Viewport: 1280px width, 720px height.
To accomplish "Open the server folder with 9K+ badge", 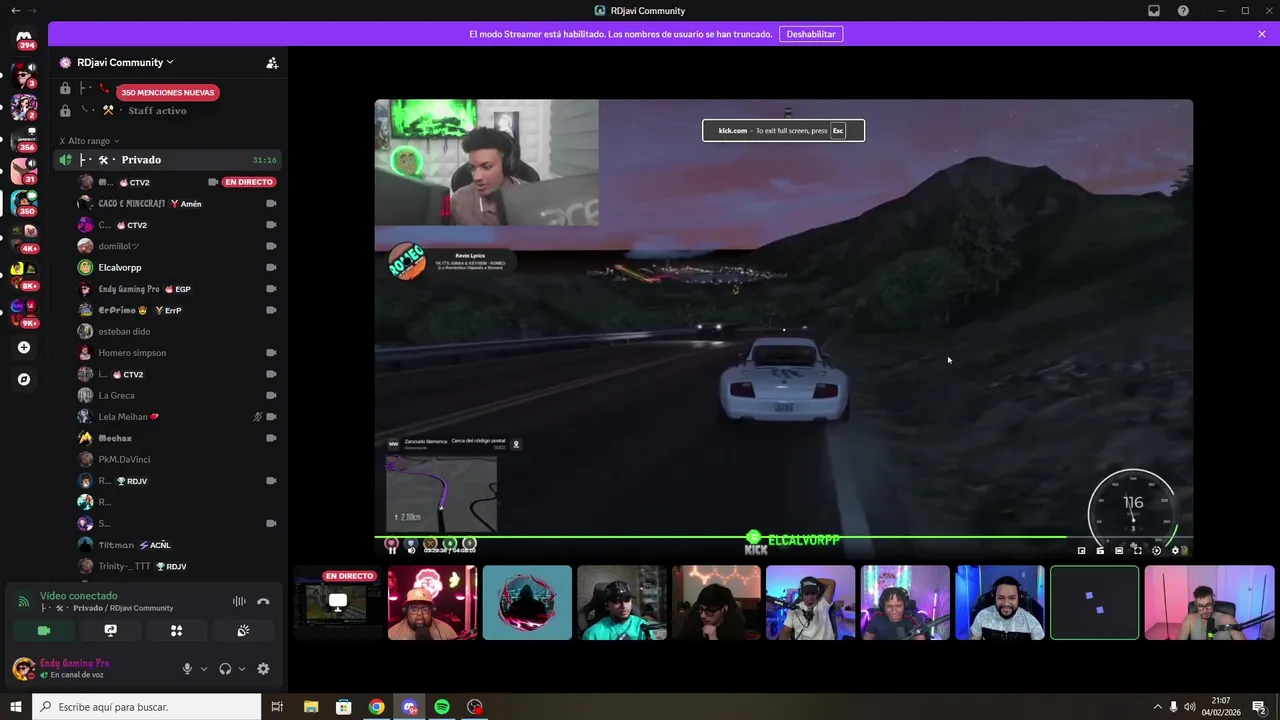I will (x=24, y=311).
